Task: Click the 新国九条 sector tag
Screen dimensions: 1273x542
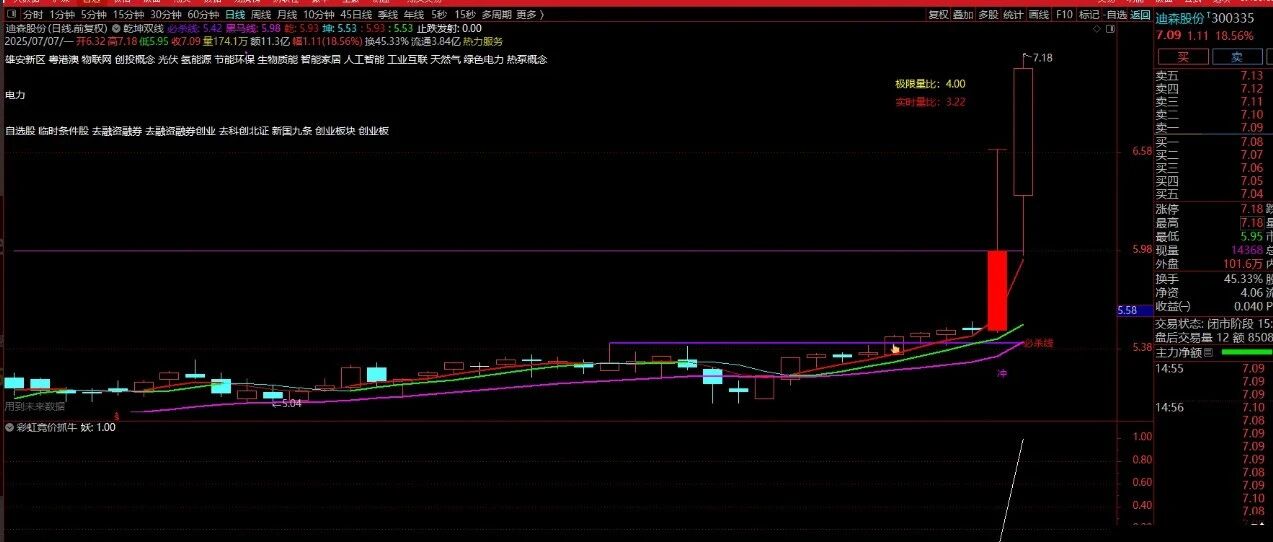Action: (291, 131)
